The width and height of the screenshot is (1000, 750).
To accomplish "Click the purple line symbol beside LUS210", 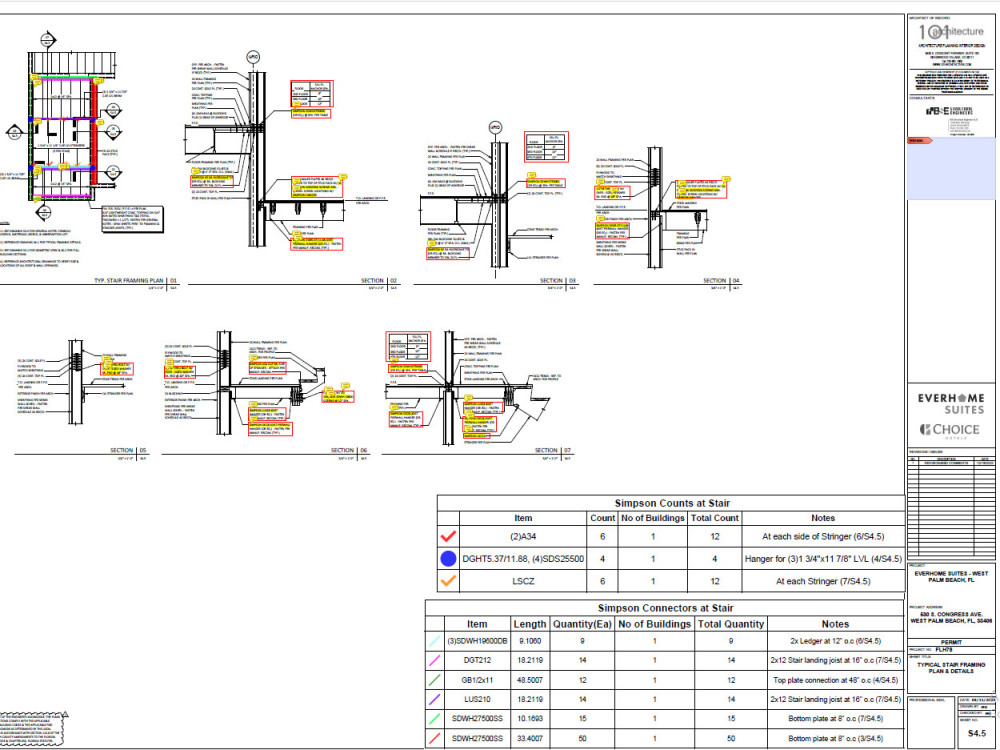I will click(x=434, y=699).
